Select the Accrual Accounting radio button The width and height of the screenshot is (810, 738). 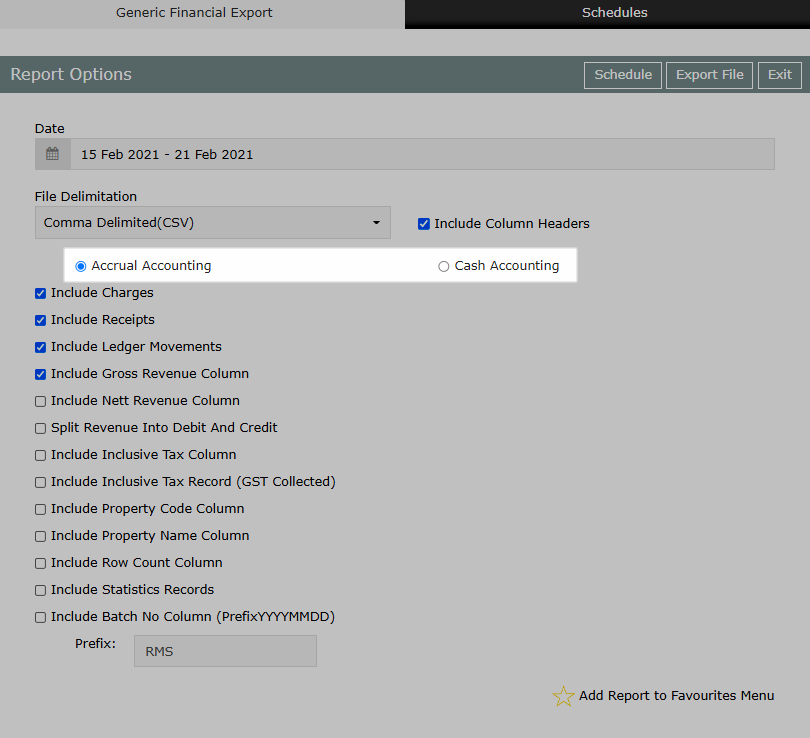(x=81, y=266)
